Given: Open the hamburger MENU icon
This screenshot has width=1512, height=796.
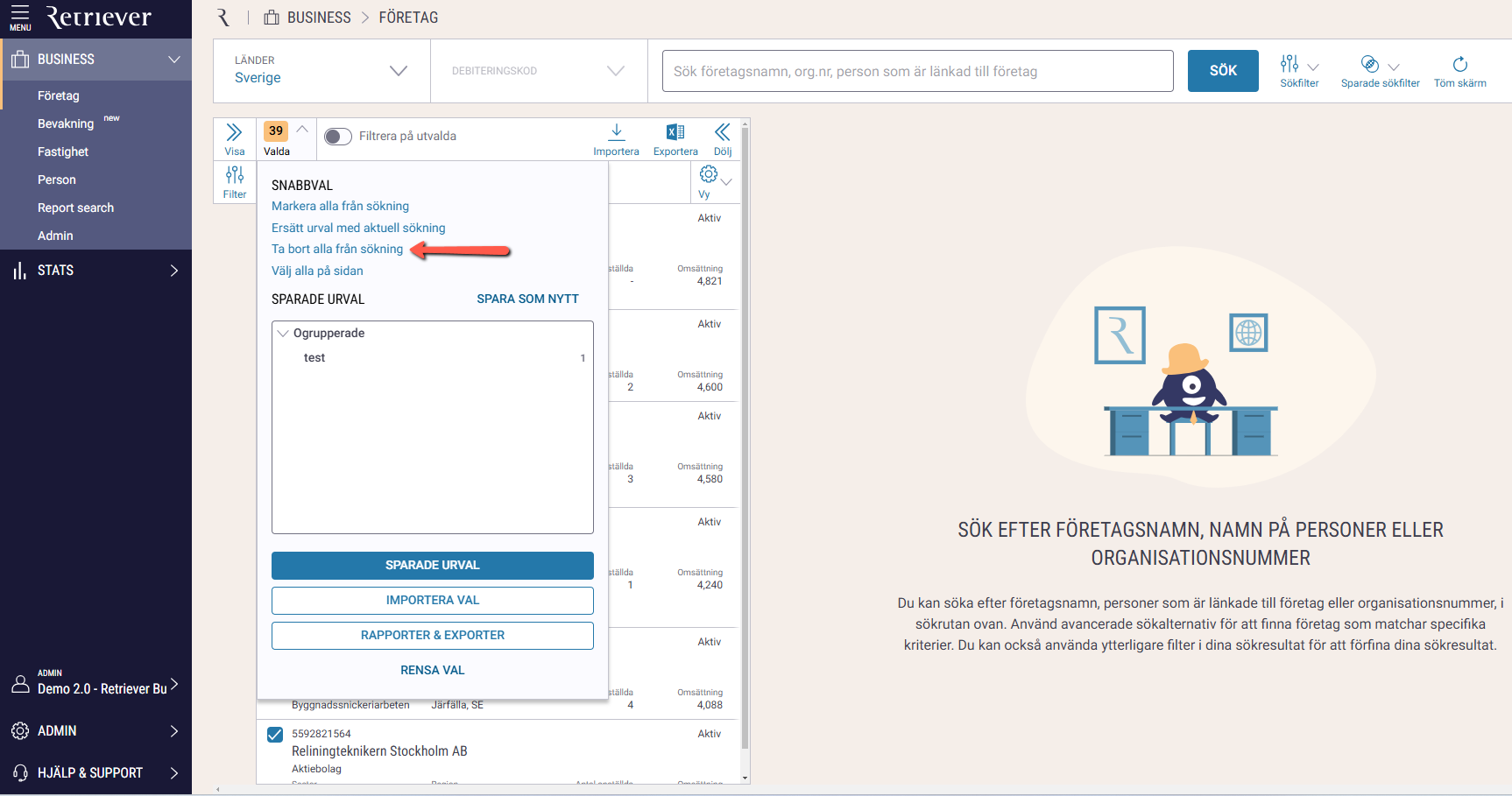Looking at the screenshot, I should [20, 17].
